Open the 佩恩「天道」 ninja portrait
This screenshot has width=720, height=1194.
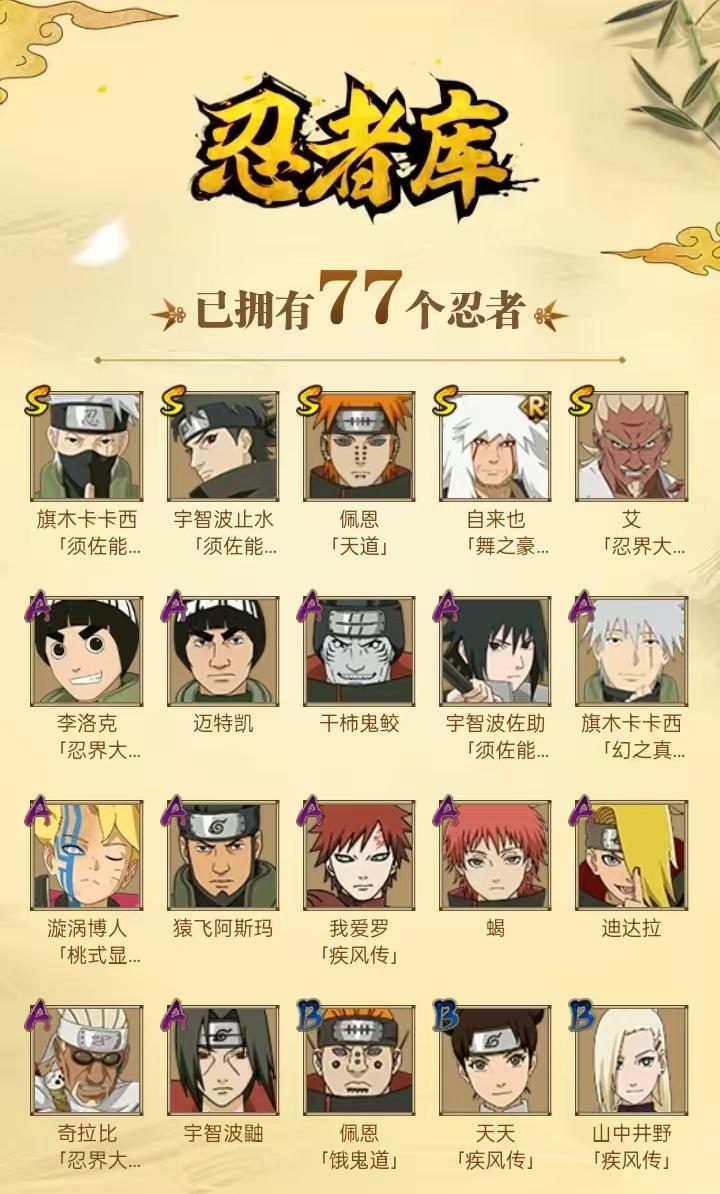[359, 446]
